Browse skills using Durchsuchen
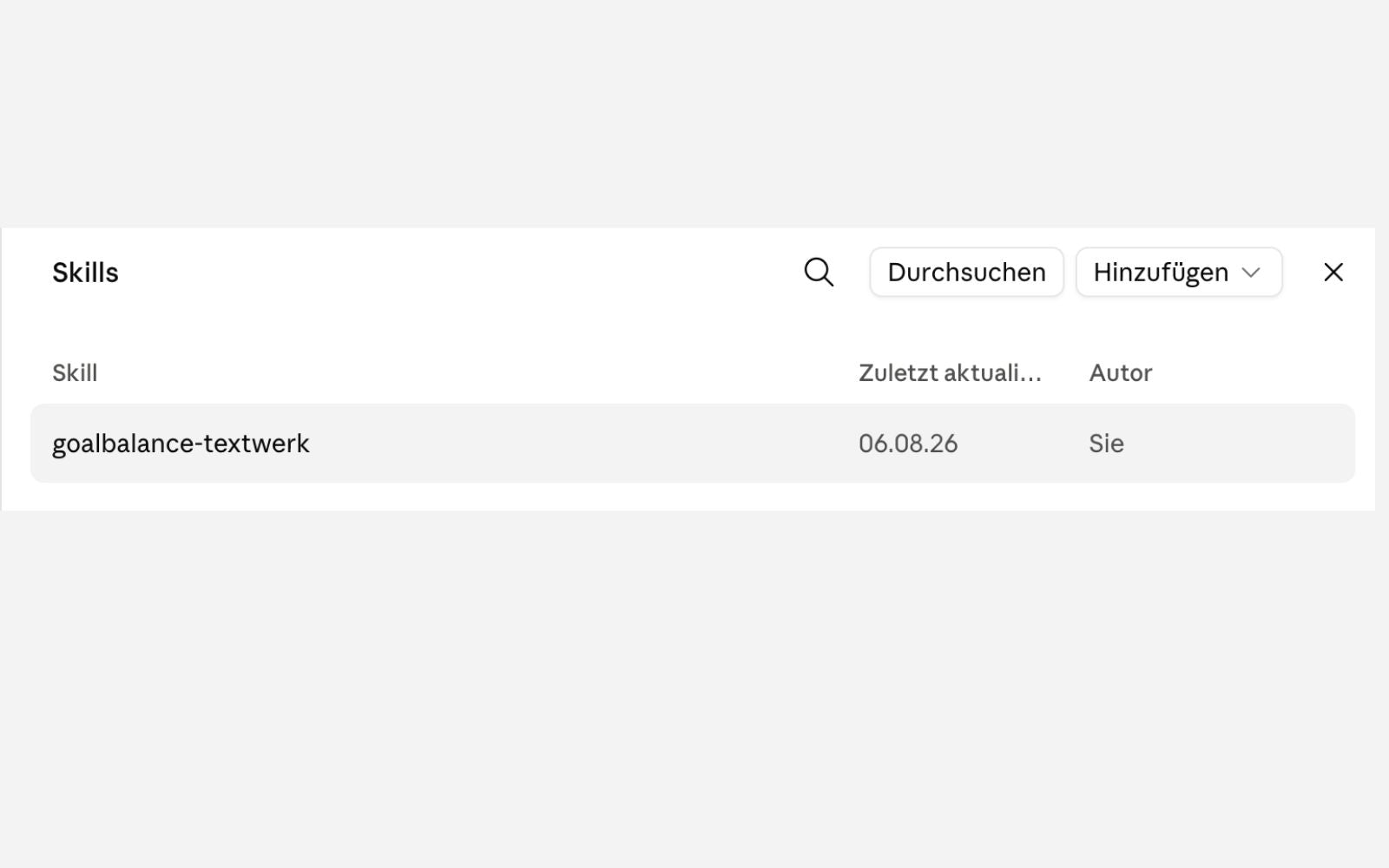The height and width of the screenshot is (868, 1389). pyautogui.click(x=966, y=272)
